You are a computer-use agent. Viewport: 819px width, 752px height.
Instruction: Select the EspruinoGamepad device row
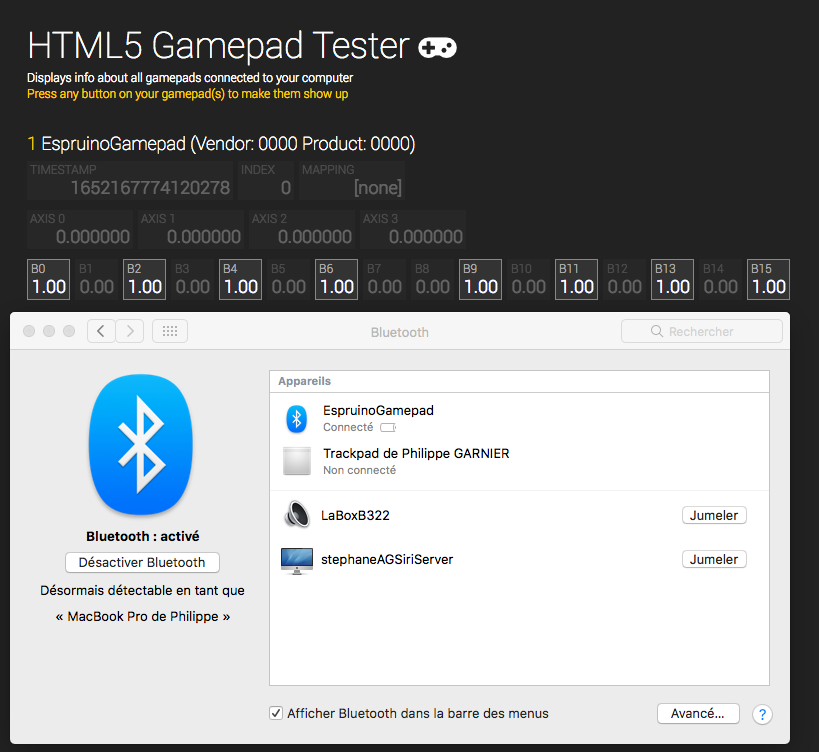point(519,418)
